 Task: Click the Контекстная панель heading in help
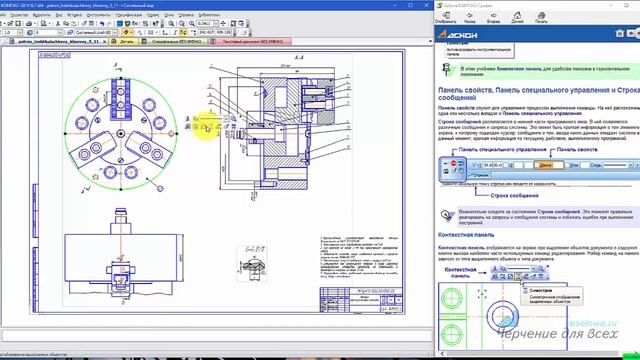(x=466, y=235)
